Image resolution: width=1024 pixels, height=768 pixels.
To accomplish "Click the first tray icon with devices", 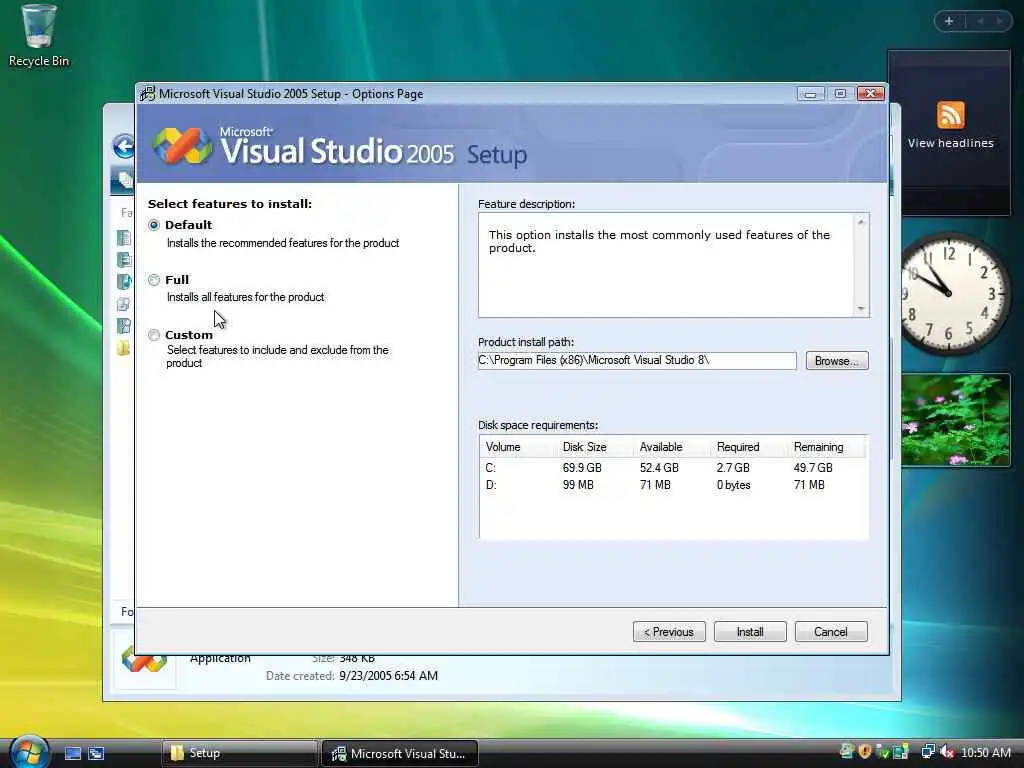I will coord(846,752).
